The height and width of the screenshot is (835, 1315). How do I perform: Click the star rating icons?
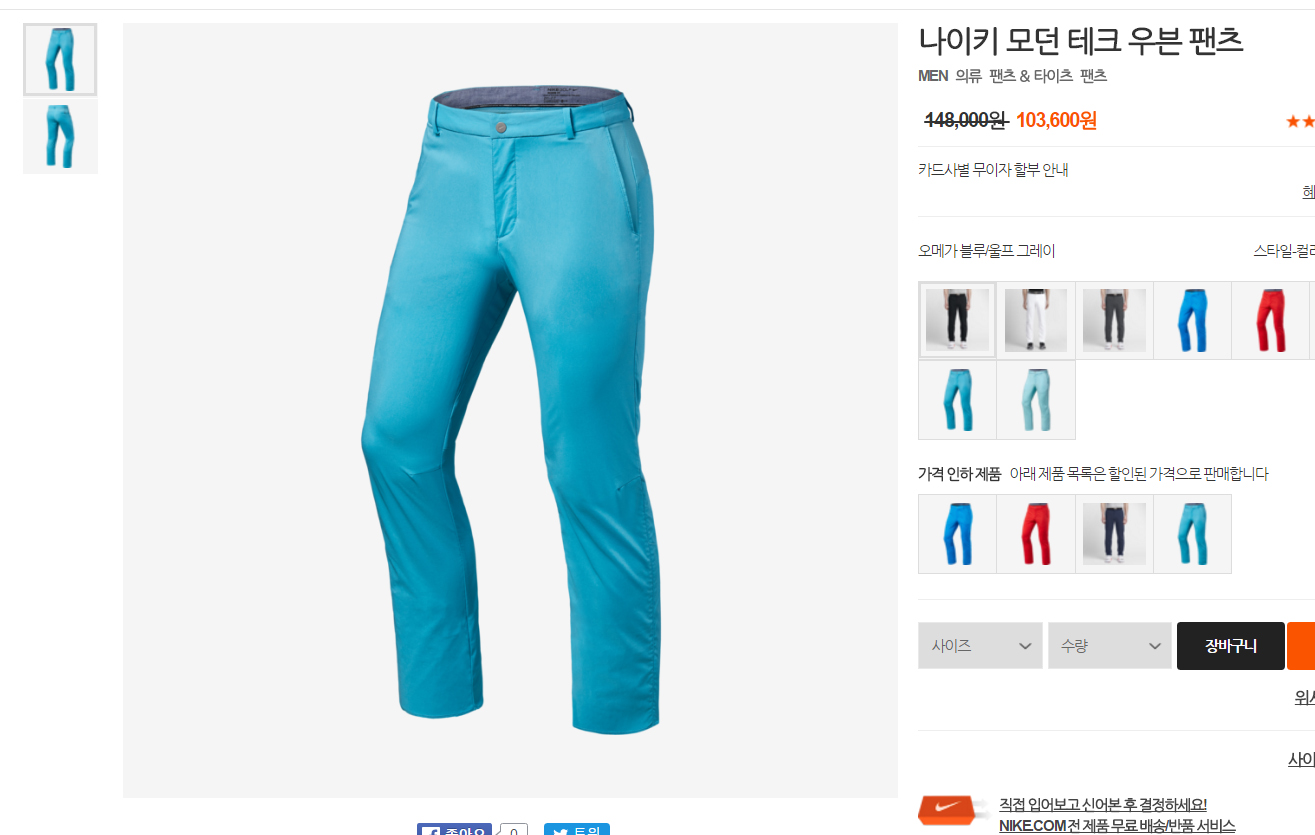pos(1300,121)
